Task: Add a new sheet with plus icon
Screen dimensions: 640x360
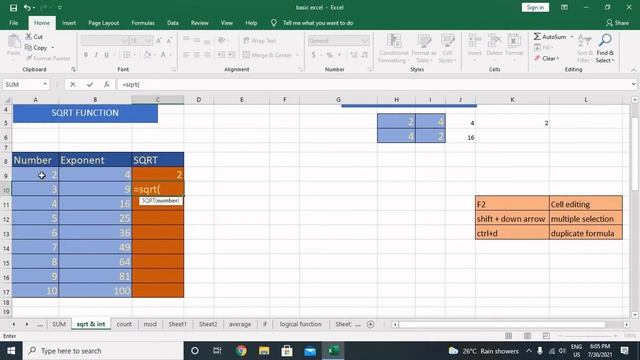Action: pos(371,324)
